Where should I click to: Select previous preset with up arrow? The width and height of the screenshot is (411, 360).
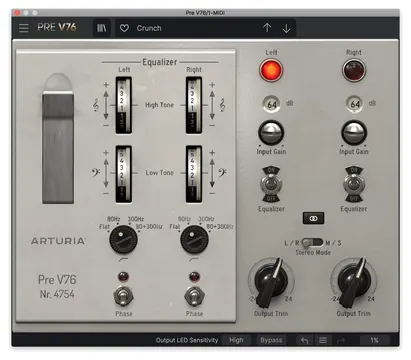pos(267,28)
